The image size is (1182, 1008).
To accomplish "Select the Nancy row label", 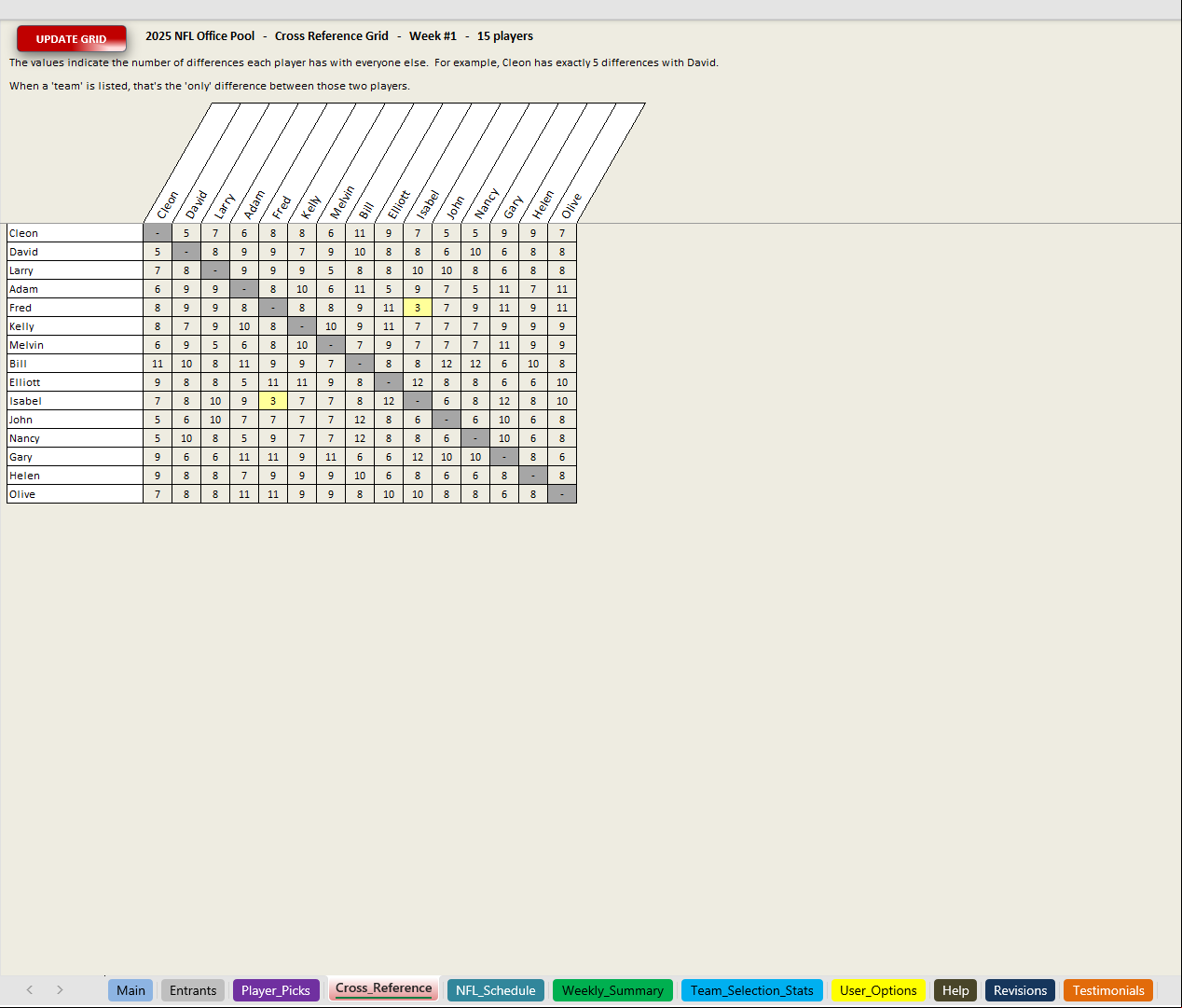I will pyautogui.click(x=75, y=438).
